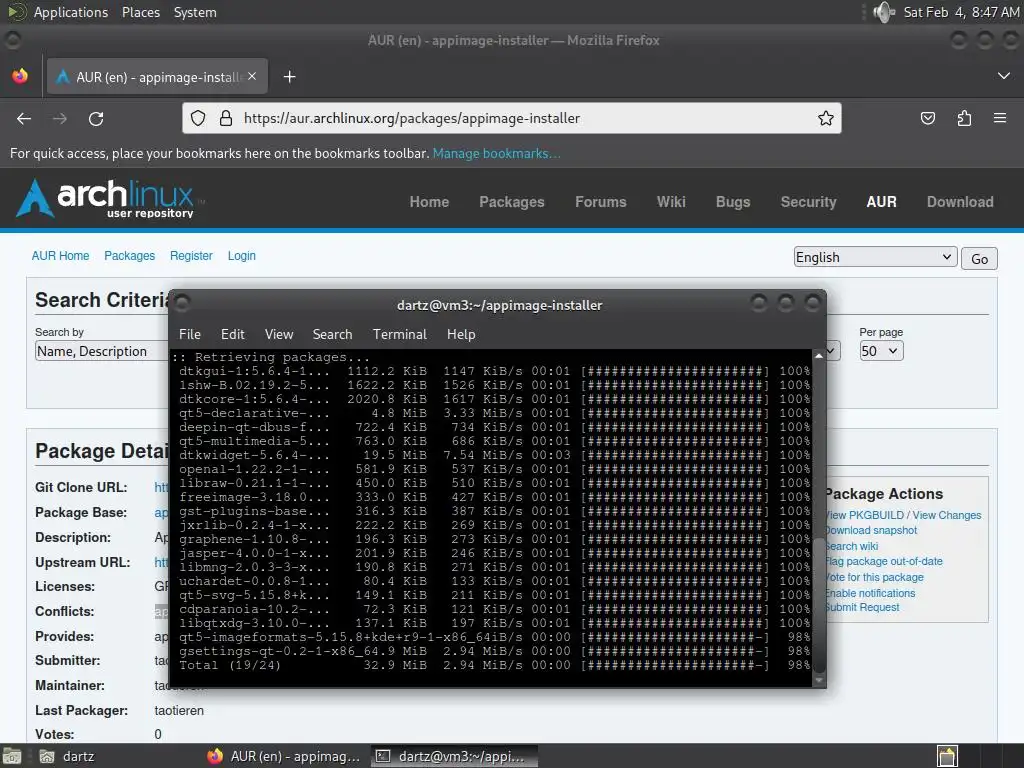Open the terminal File menu
Viewport: 1024px width, 768px height.
[189, 334]
